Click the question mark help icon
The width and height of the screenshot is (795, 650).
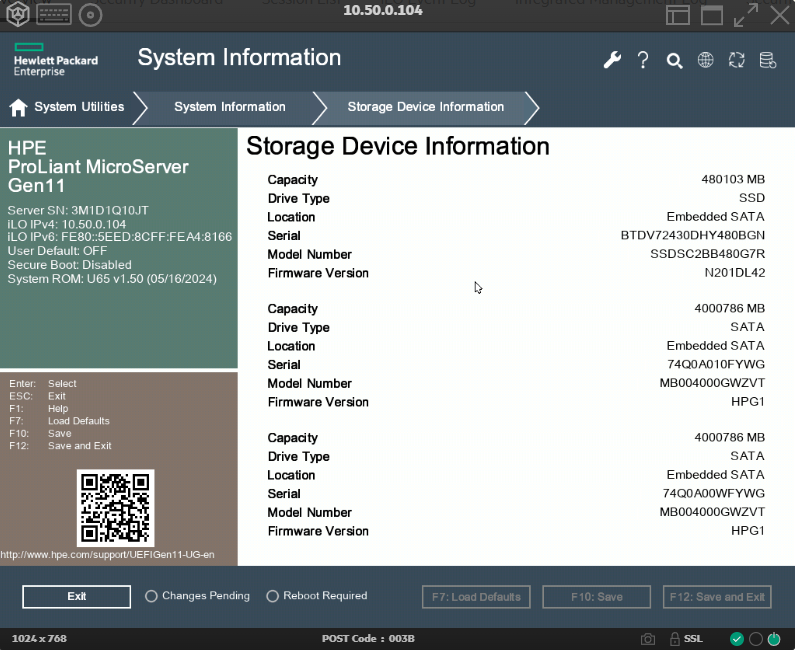643,60
